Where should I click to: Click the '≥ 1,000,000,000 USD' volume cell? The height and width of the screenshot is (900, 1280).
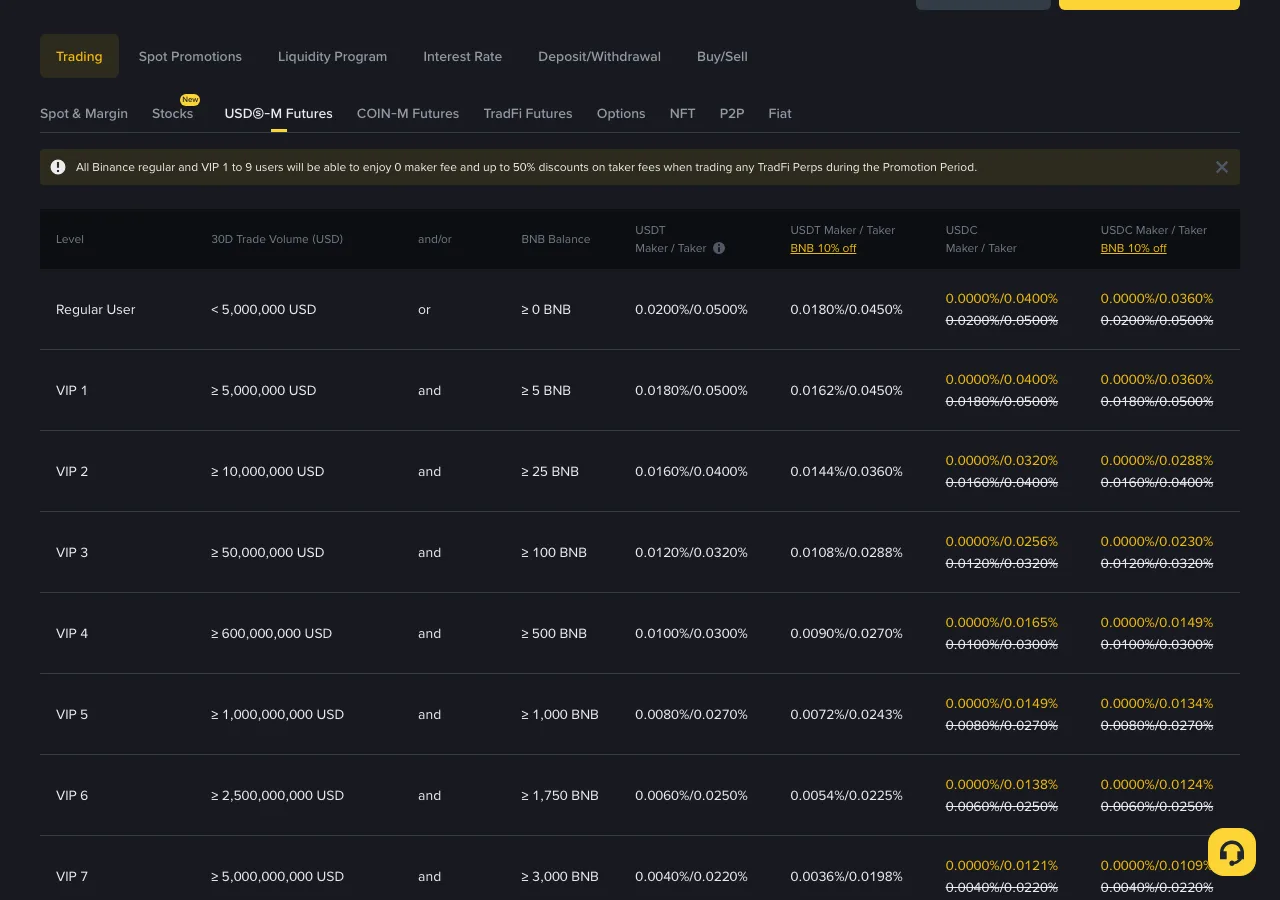point(277,714)
